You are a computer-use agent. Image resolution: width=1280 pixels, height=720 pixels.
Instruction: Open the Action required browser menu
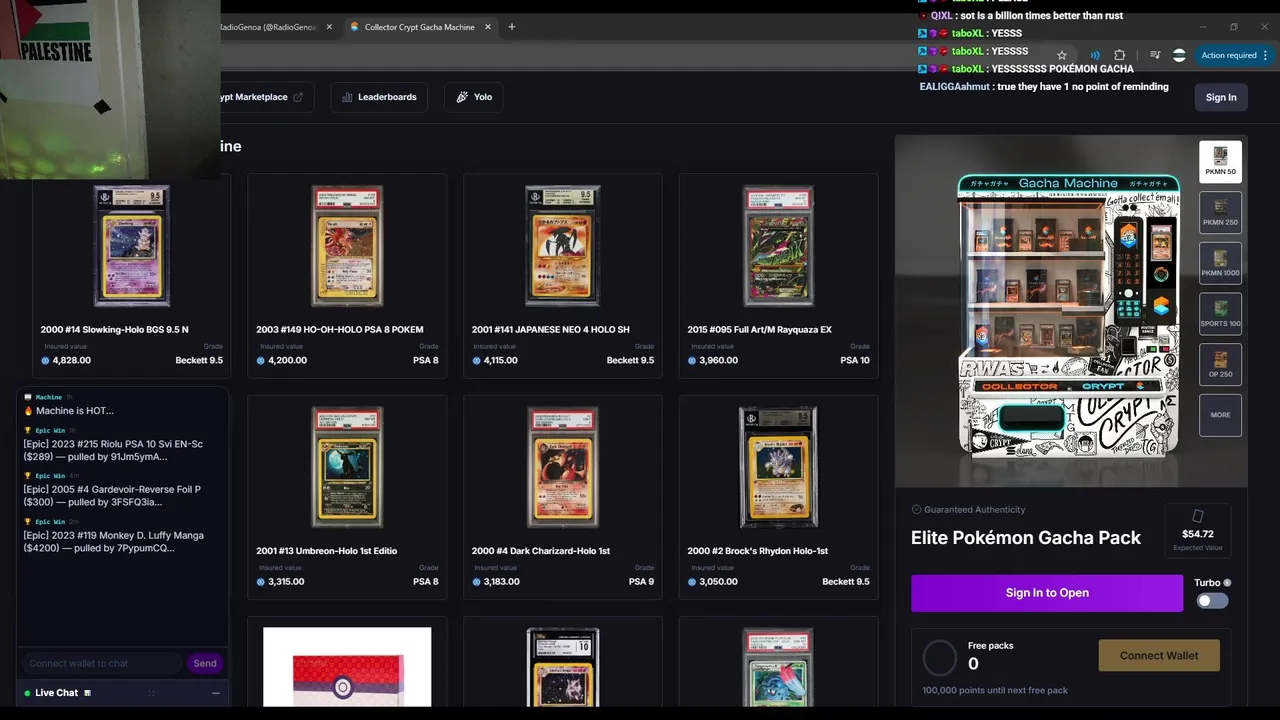point(1235,56)
